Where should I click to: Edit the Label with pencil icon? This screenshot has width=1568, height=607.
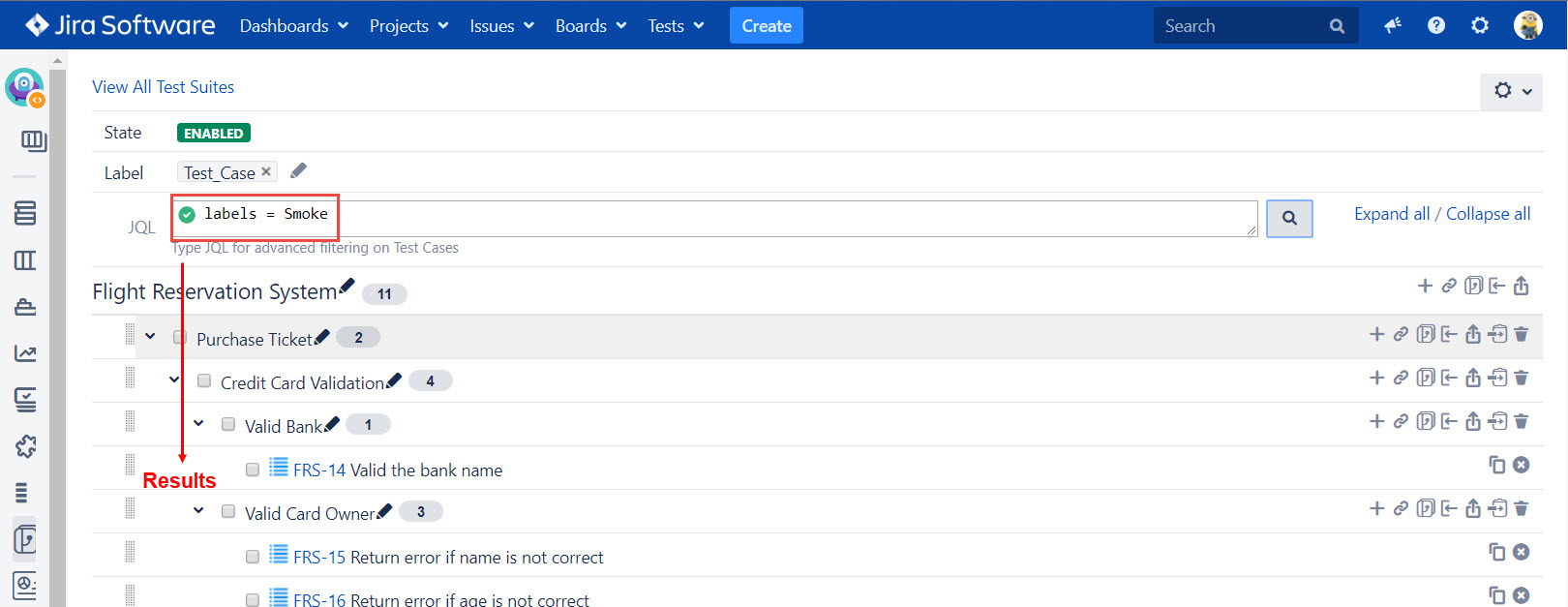point(298,171)
